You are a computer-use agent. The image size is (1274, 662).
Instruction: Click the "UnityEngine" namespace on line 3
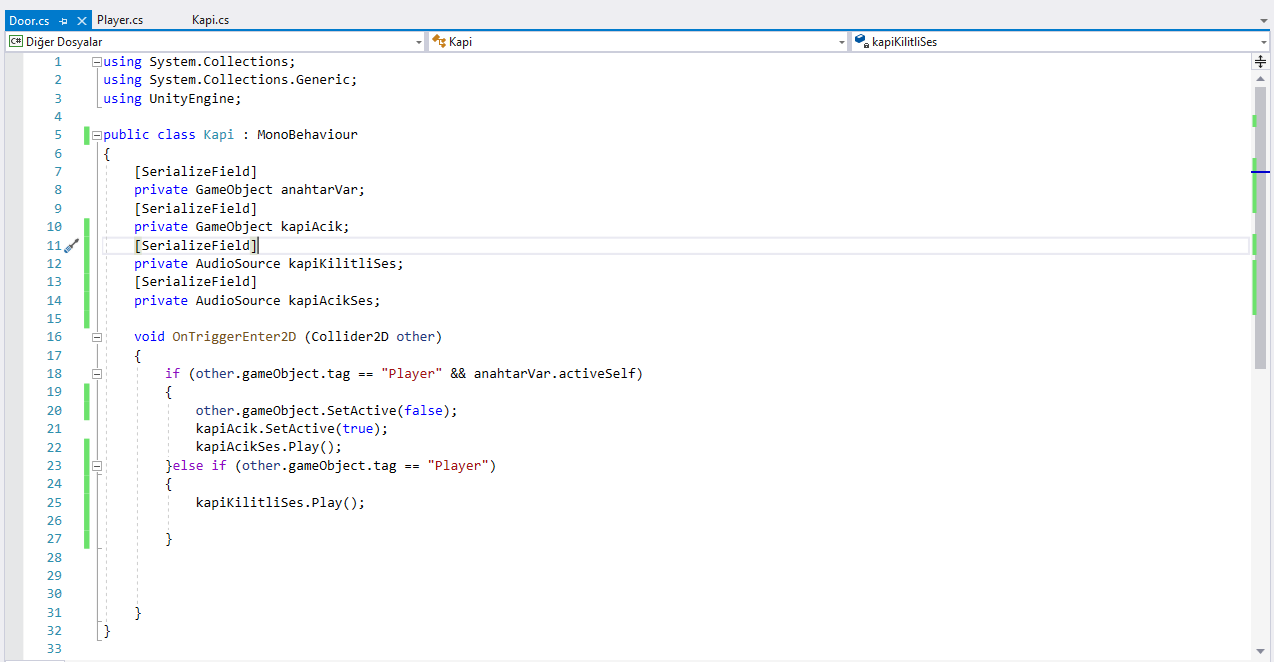click(192, 98)
